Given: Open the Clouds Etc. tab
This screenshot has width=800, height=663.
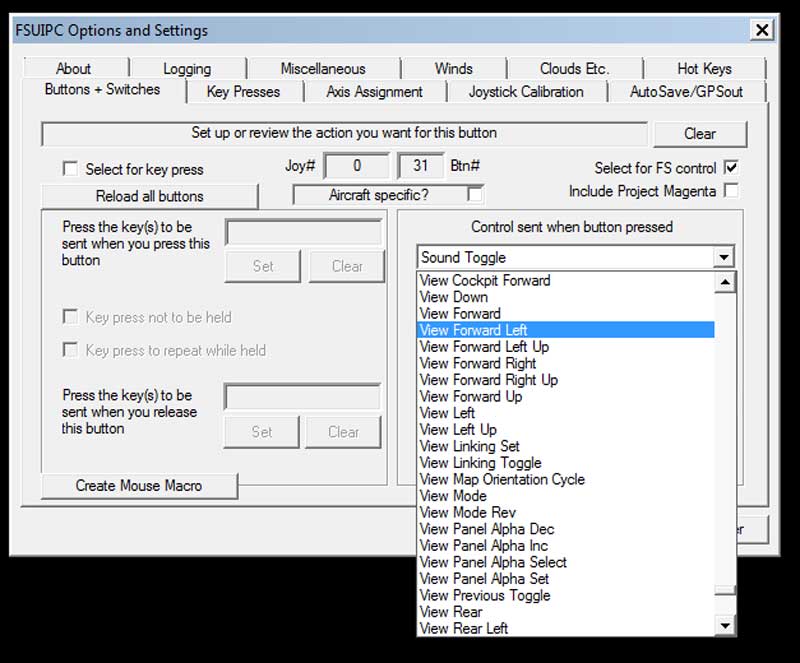Looking at the screenshot, I should [574, 68].
